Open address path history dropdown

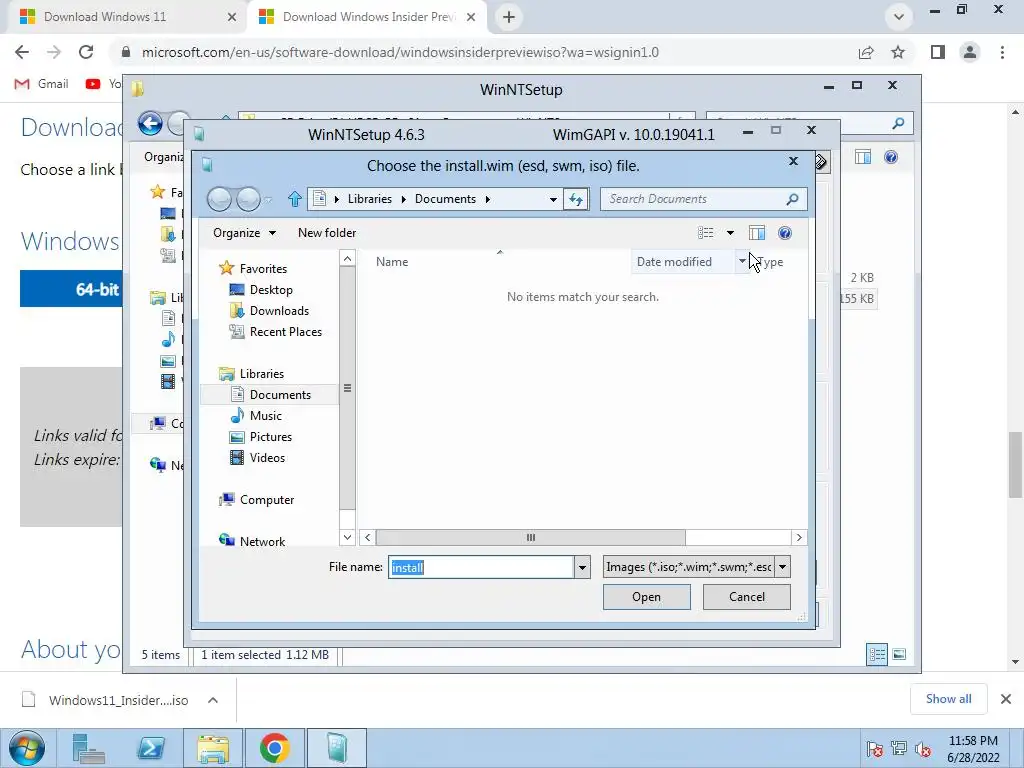[553, 199]
